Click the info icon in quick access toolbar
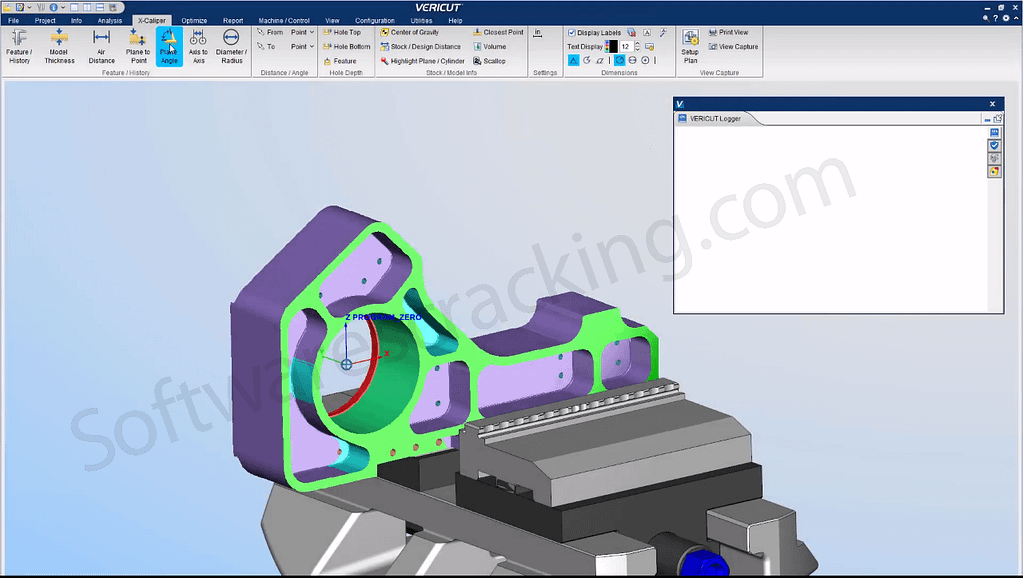This screenshot has height=578, width=1023. pyautogui.click(x=53, y=7)
